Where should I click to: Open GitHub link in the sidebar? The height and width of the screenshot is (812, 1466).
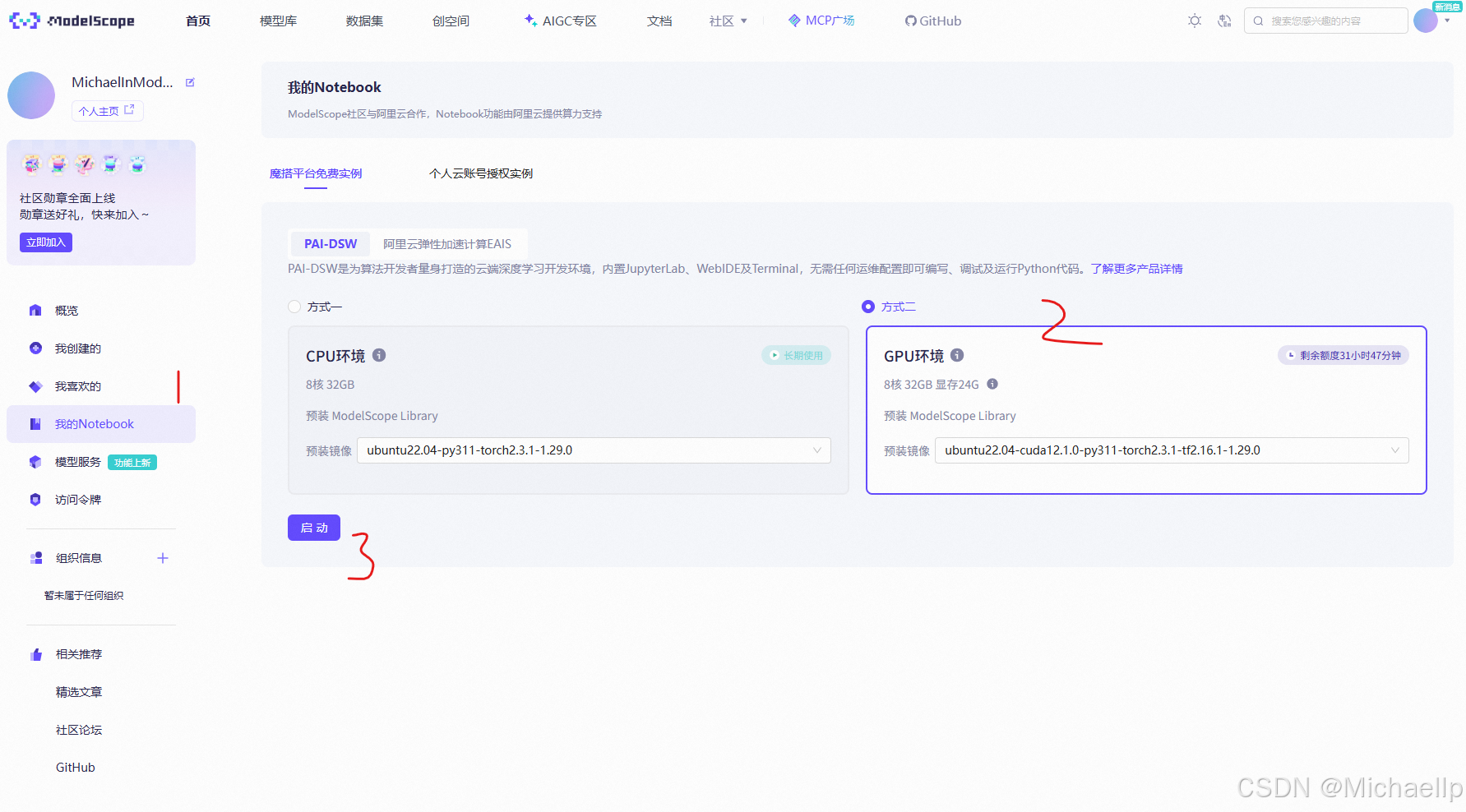(76, 768)
